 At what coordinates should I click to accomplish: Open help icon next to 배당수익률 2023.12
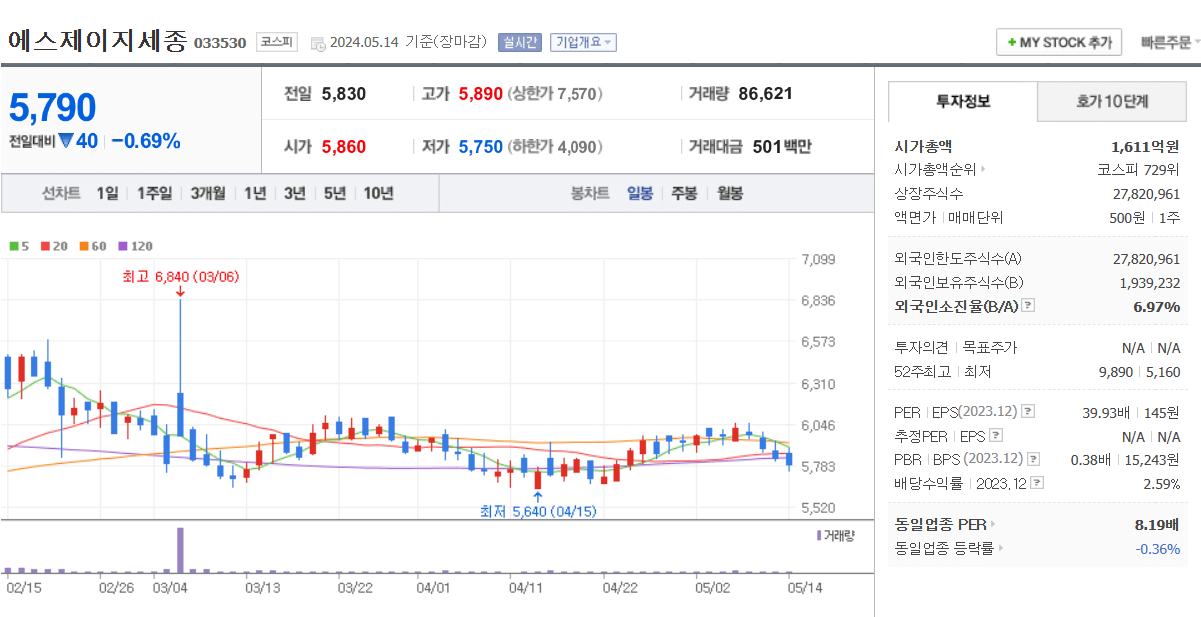(x=1037, y=483)
